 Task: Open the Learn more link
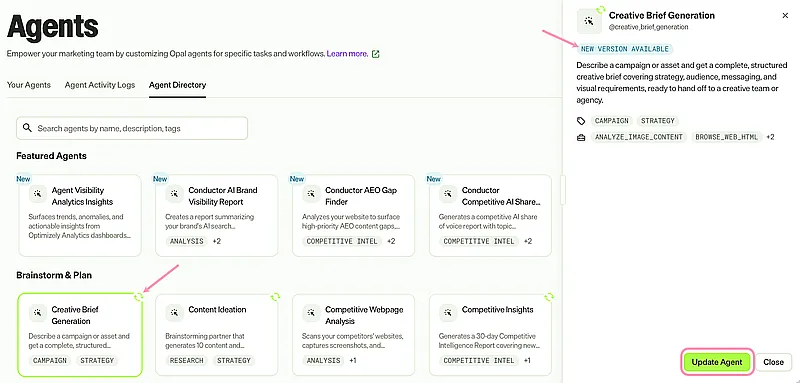tap(347, 54)
